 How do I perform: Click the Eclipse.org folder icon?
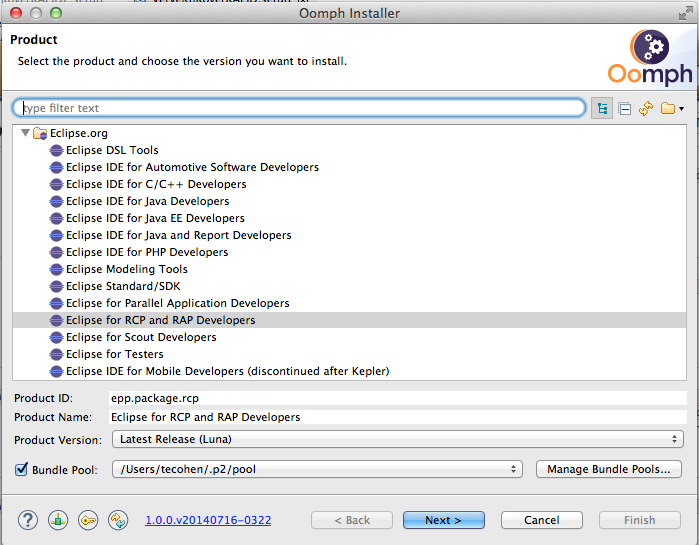click(40, 133)
